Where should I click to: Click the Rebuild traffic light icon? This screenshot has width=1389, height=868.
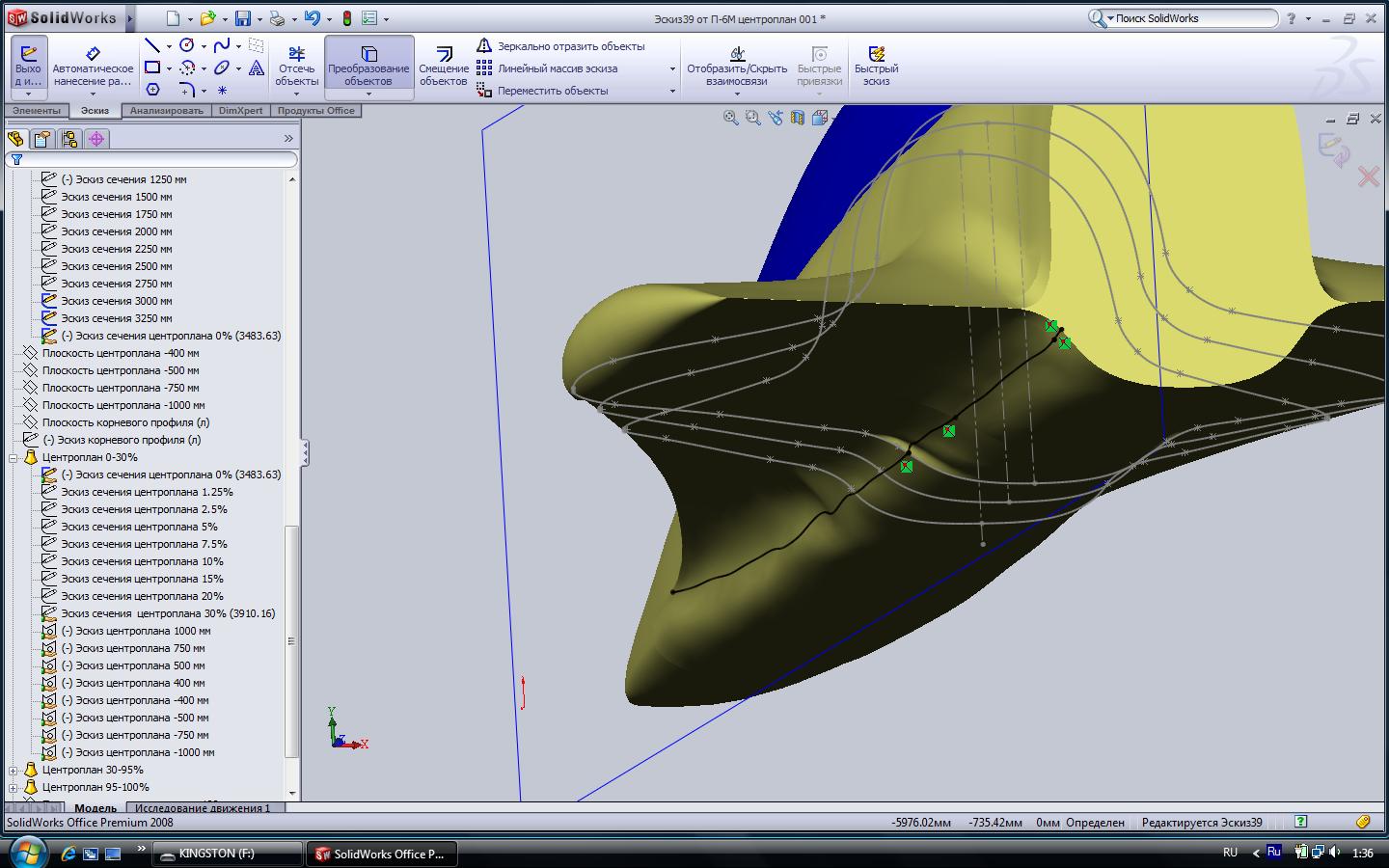pyautogui.click(x=347, y=18)
